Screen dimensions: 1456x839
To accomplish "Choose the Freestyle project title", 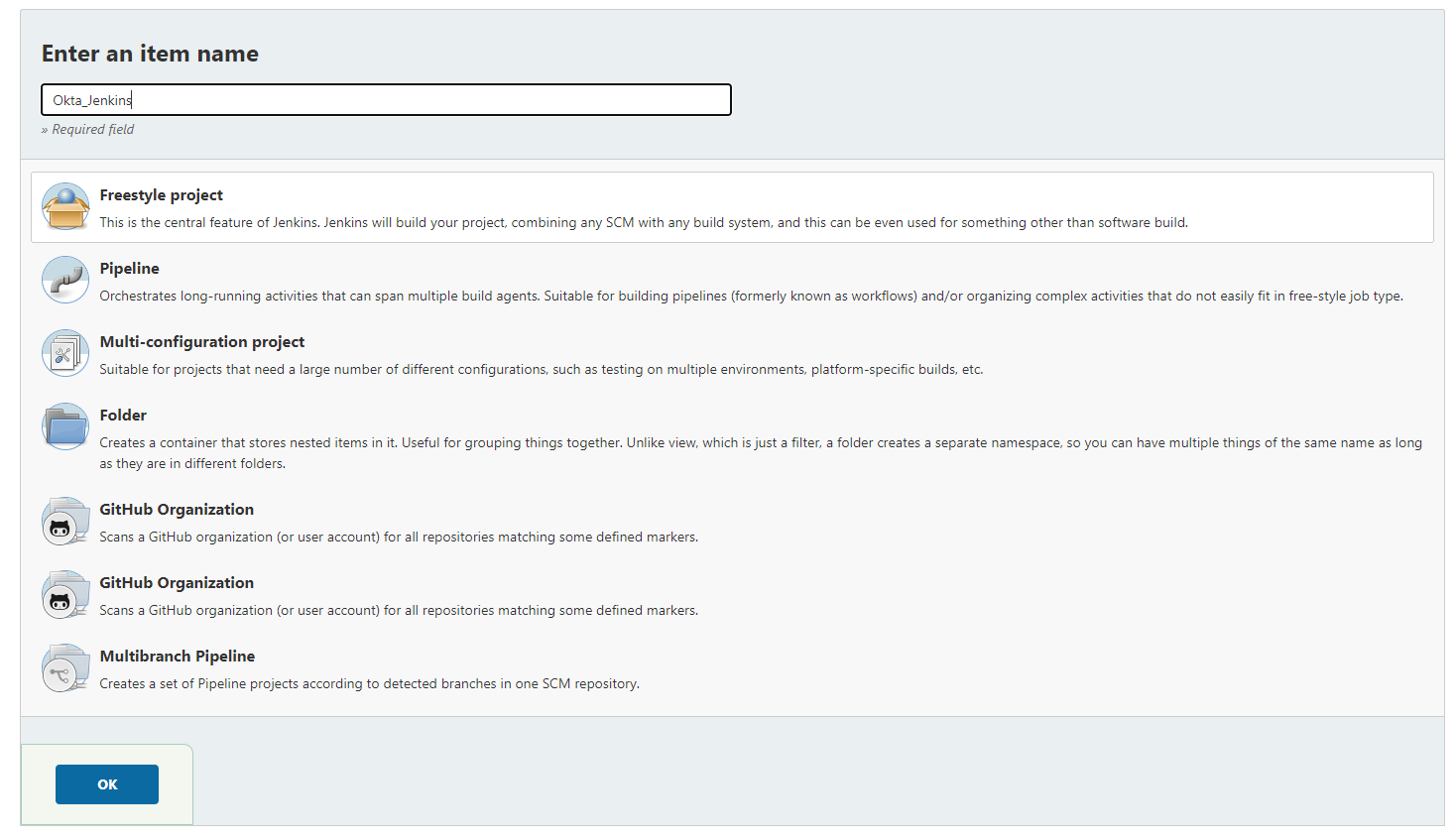I will (161, 195).
